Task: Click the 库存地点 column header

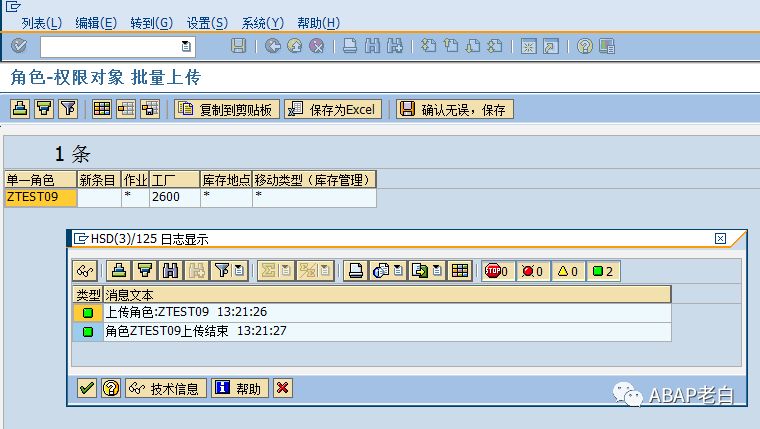Action: pyautogui.click(x=226, y=180)
